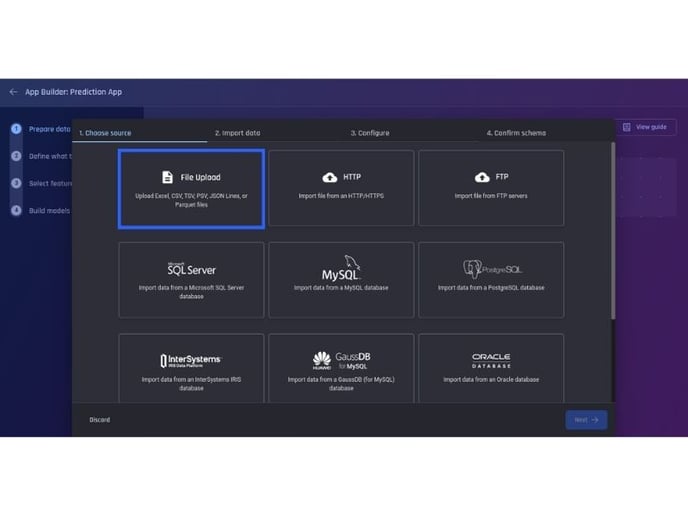The width and height of the screenshot is (688, 516).
Task: Click step 4 circle Build models
Action: tap(16, 211)
